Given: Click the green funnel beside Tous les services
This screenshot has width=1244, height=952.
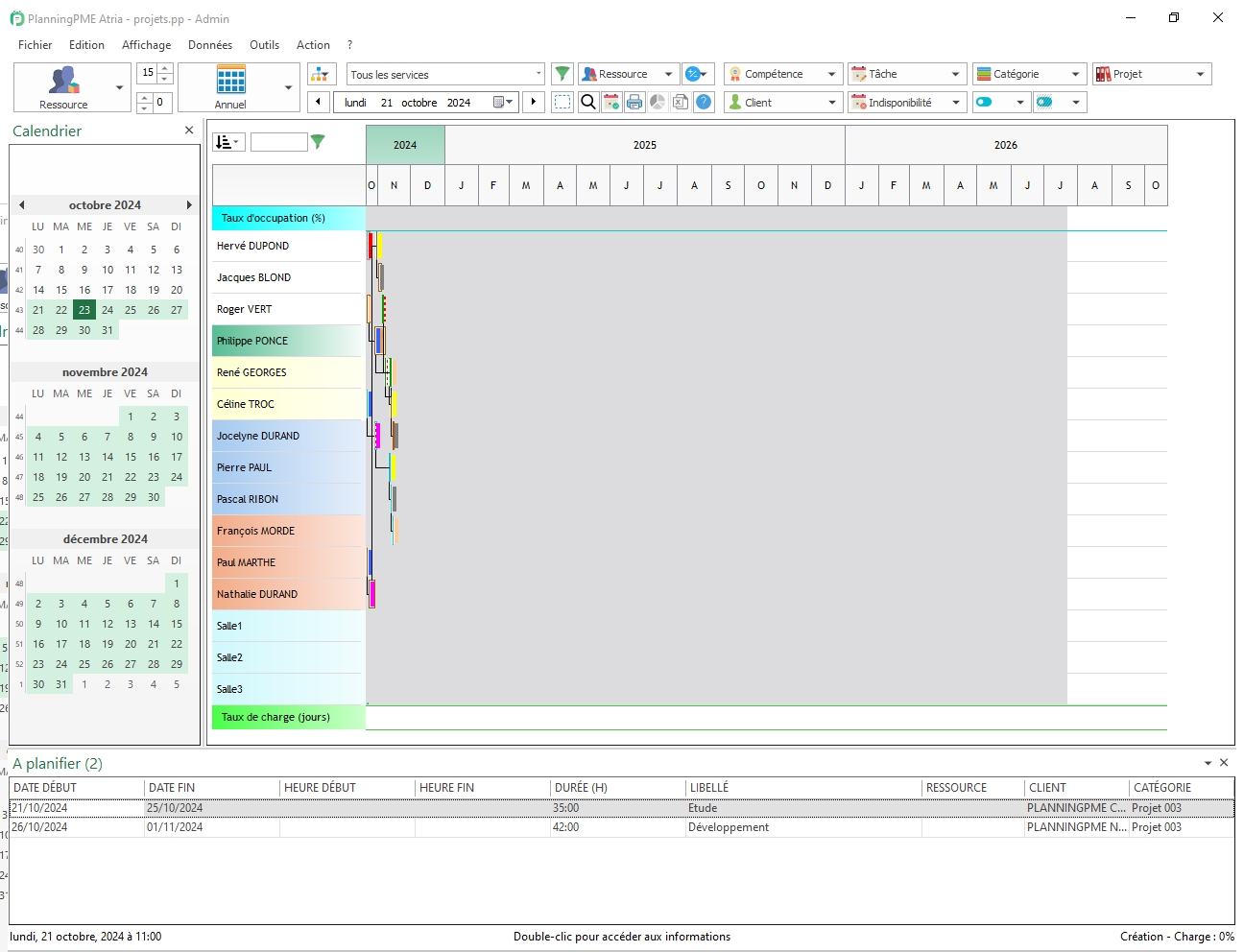Looking at the screenshot, I should point(562,74).
